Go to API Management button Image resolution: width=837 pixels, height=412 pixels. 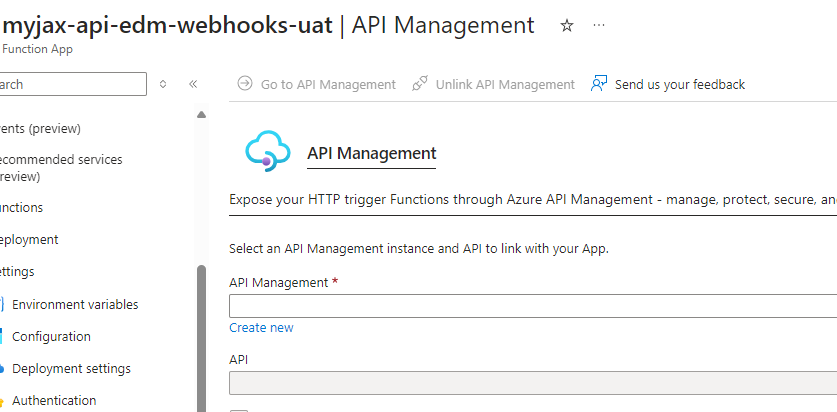(x=317, y=84)
